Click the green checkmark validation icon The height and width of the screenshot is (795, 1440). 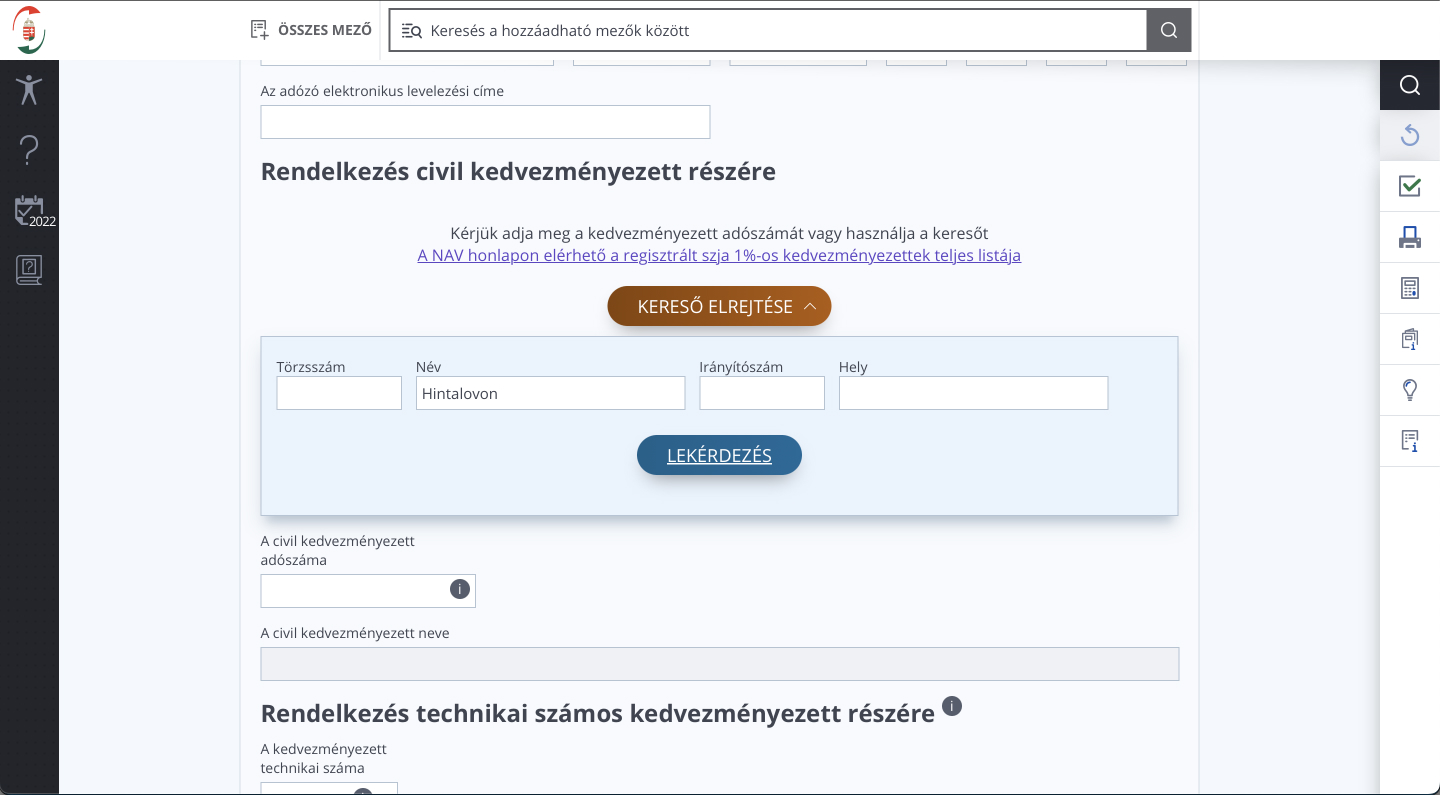(1409, 186)
